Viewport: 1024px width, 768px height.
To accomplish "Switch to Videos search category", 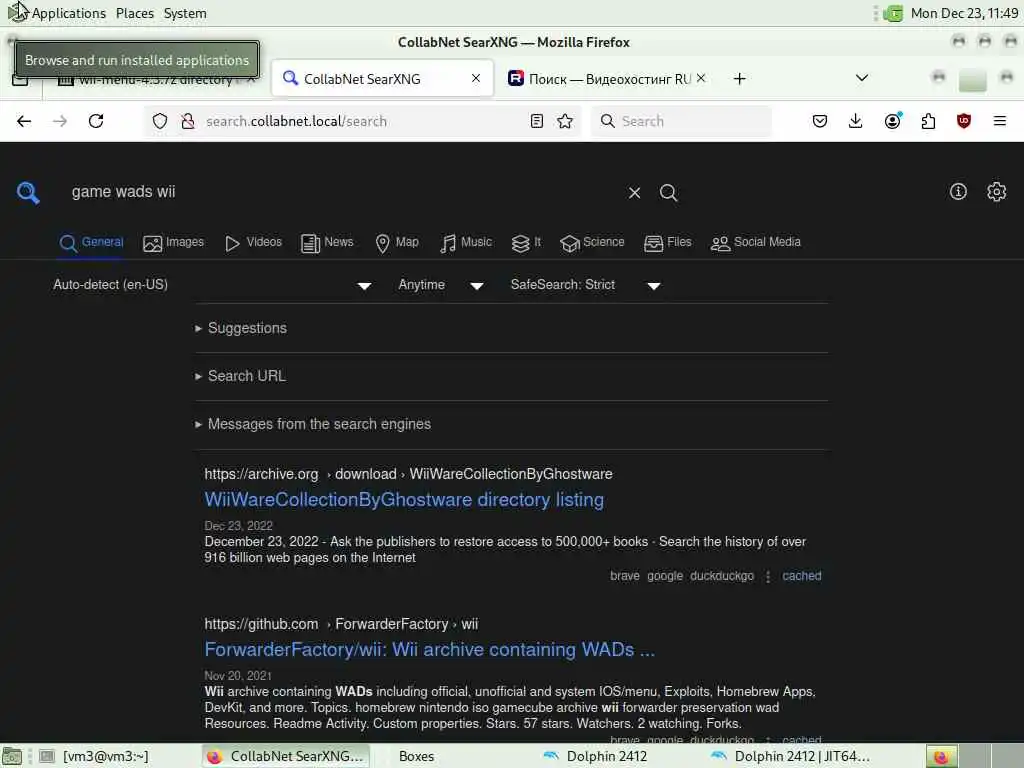I will 253,242.
